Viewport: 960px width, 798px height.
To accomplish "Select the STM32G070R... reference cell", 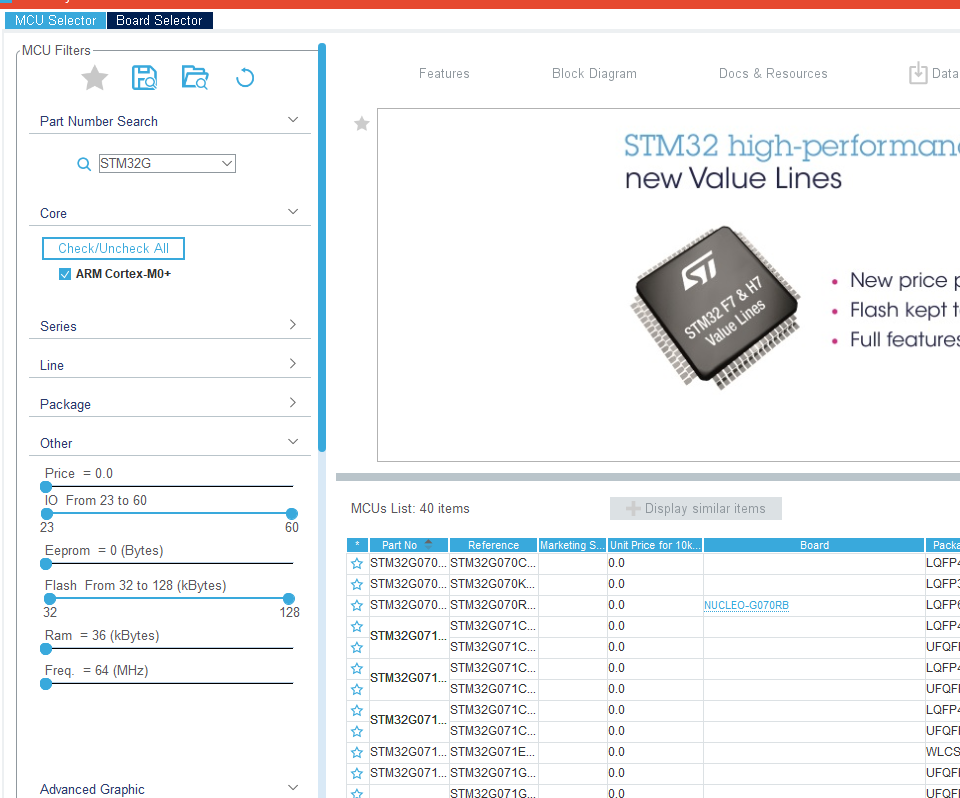I will [493, 605].
